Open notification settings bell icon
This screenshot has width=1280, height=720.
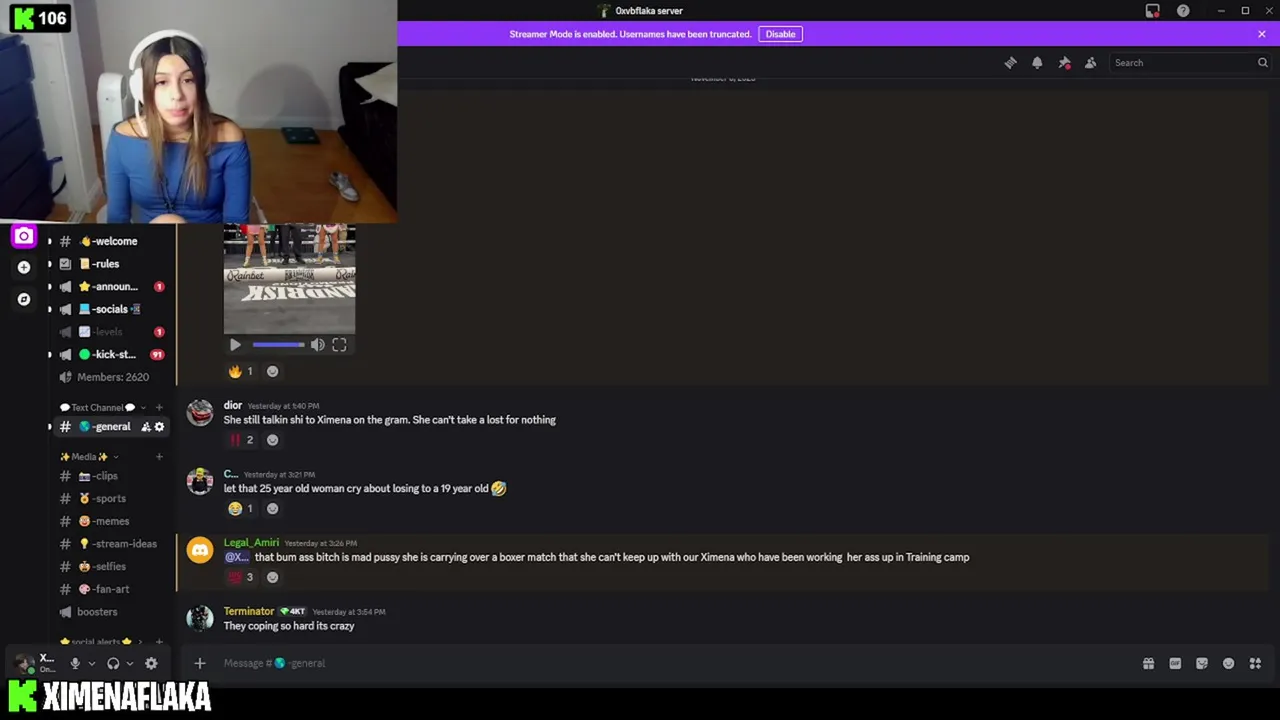coord(1037,63)
